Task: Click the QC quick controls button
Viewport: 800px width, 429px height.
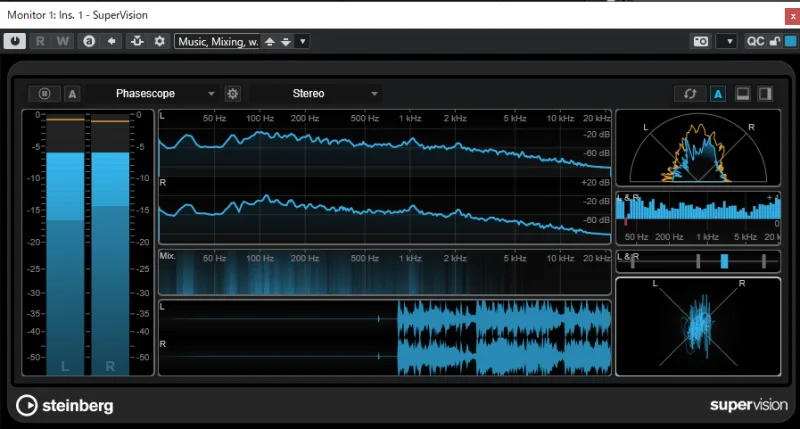Action: tap(755, 41)
